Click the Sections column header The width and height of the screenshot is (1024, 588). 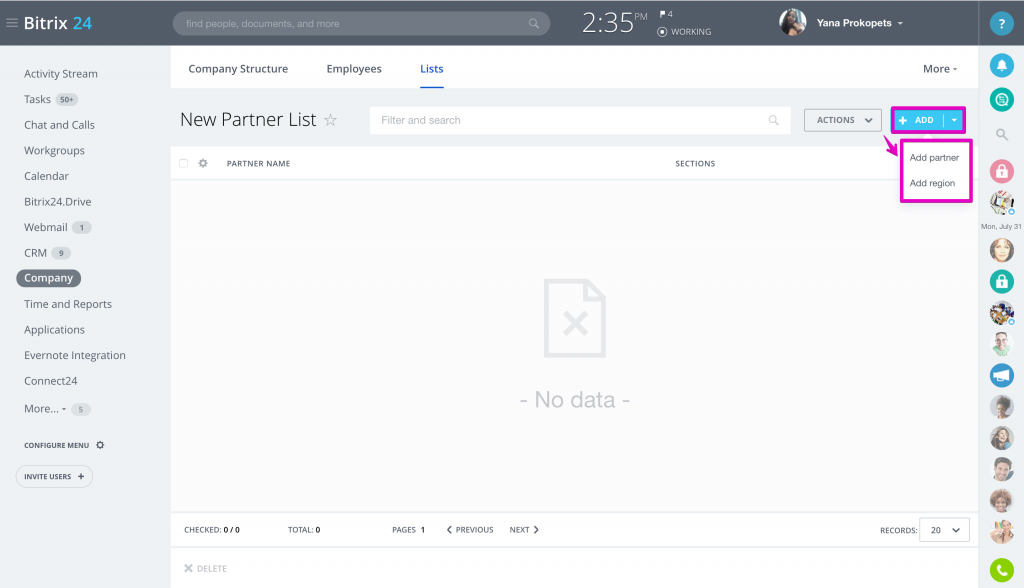point(695,163)
